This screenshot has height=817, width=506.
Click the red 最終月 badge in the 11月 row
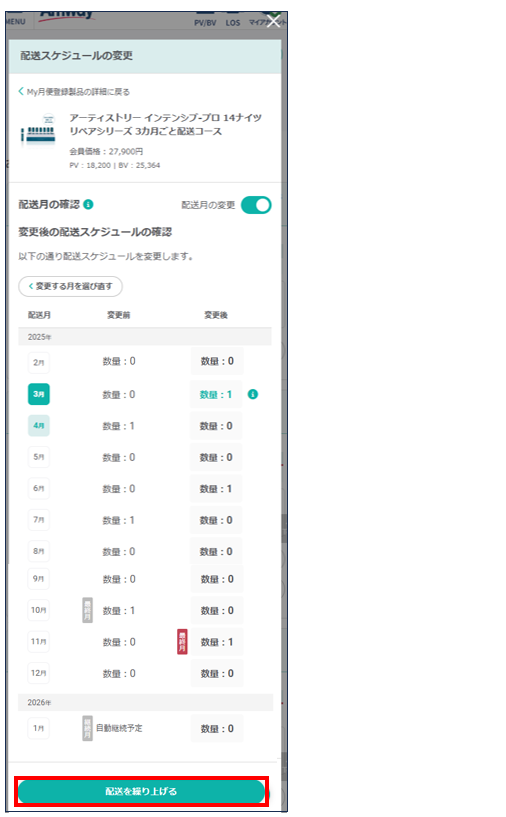[182, 641]
